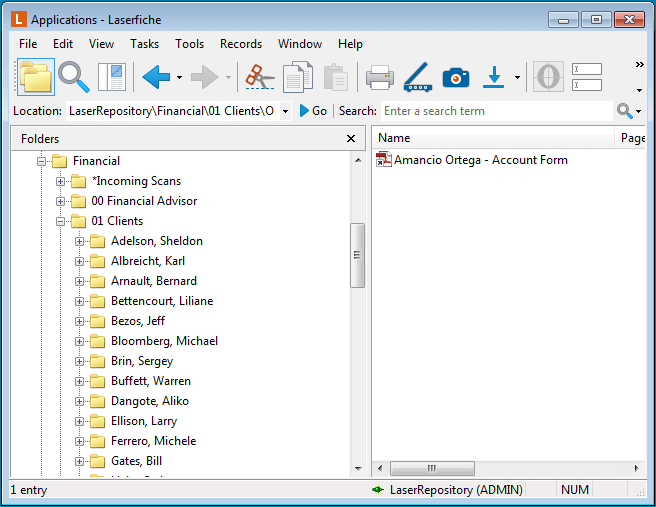Image resolution: width=656 pixels, height=507 pixels.
Task: Open the forward arrow history dropdown
Action: coord(228,77)
